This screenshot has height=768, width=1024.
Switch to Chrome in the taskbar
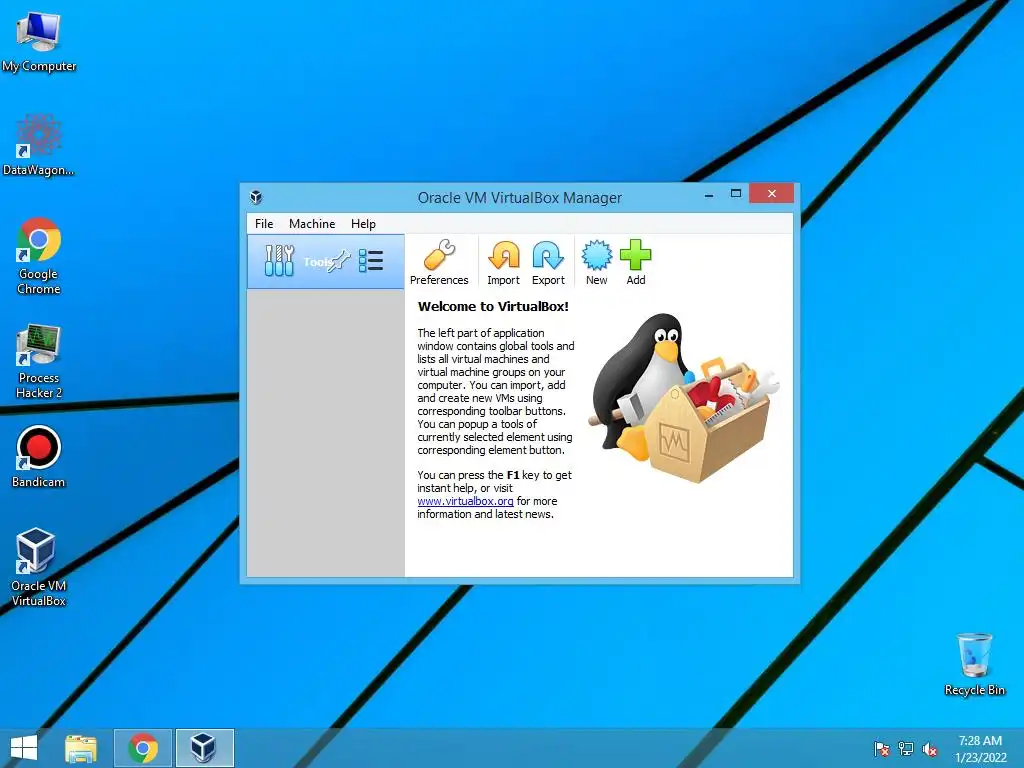[143, 748]
